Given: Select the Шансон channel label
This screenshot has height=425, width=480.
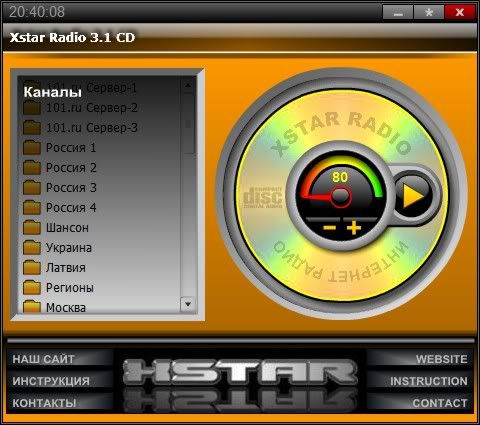Looking at the screenshot, I should coord(67,228).
